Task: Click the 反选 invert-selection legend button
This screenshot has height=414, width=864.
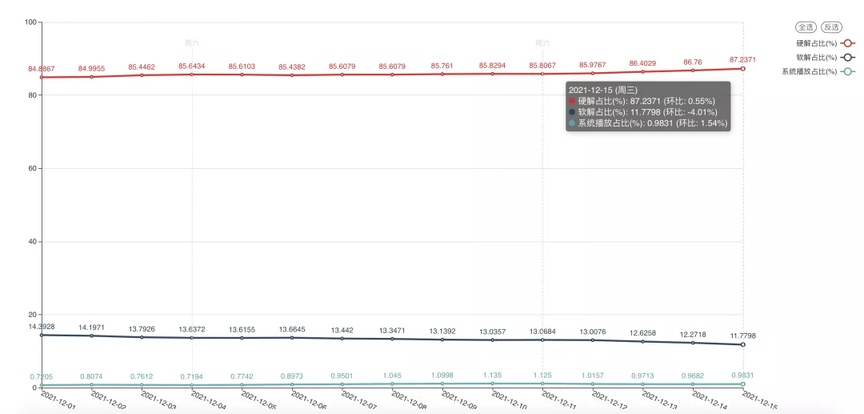Action: pyautogui.click(x=831, y=27)
